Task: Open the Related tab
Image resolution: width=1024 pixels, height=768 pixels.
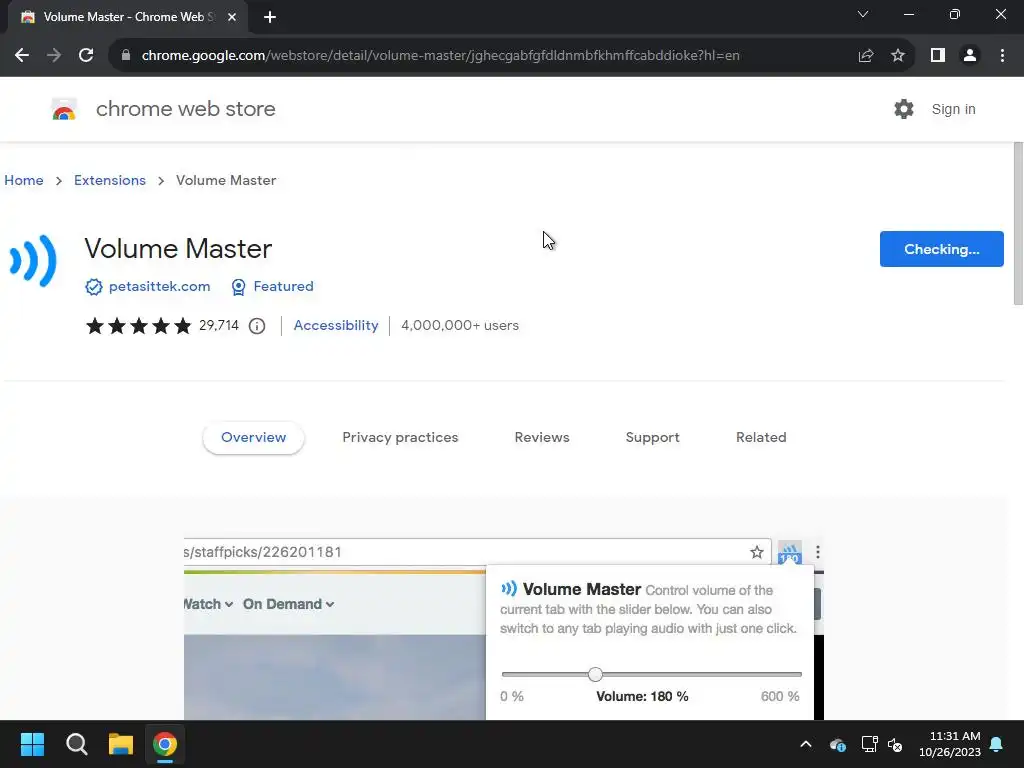Action: [x=761, y=438]
